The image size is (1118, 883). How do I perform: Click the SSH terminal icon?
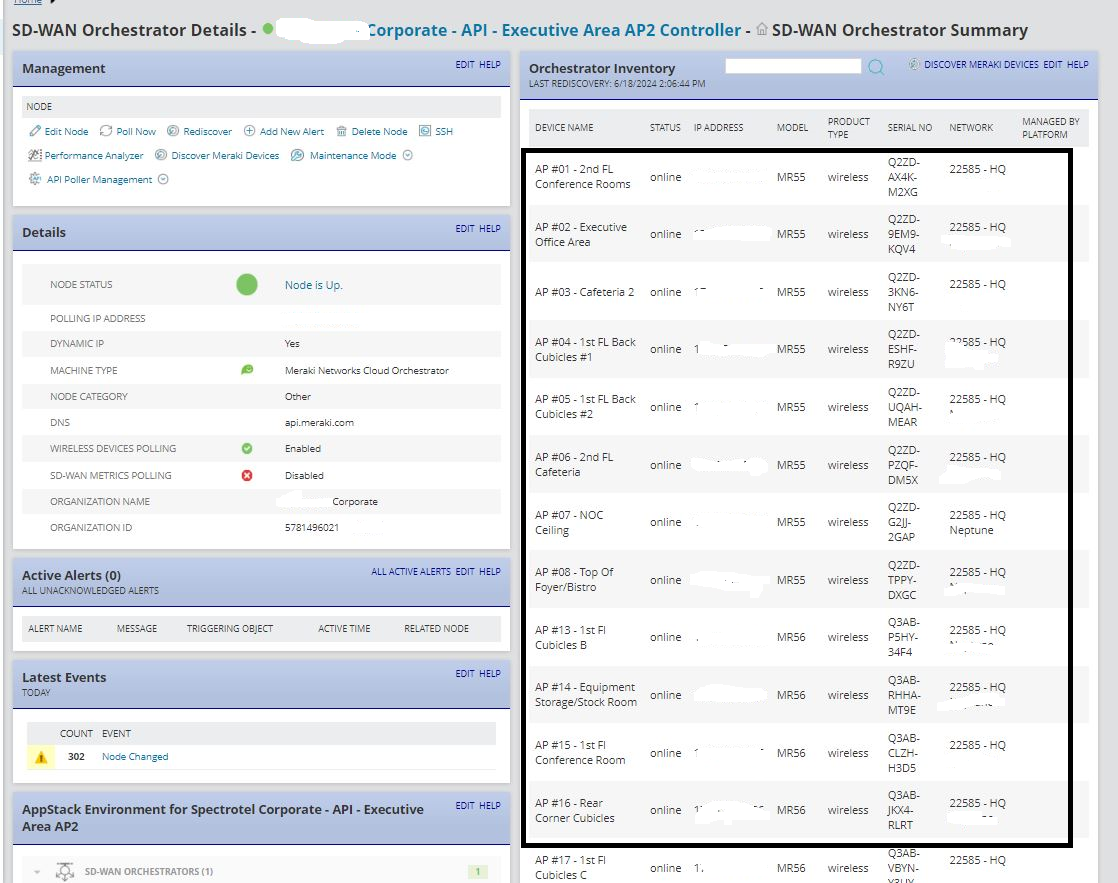(425, 131)
